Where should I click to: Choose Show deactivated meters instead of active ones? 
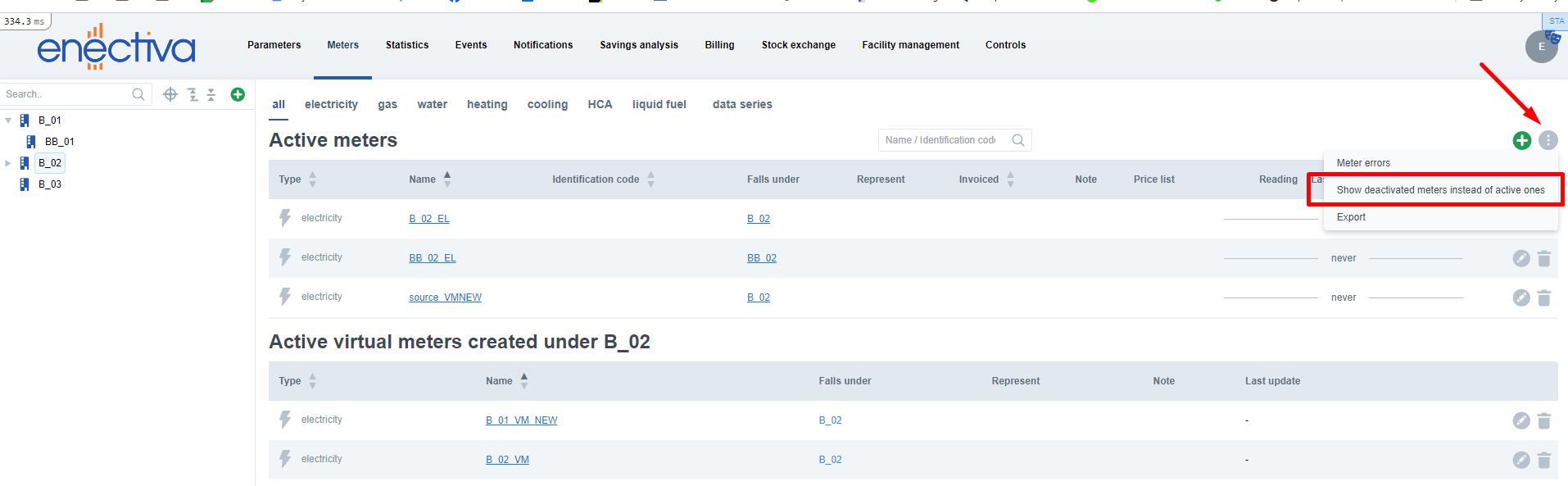click(x=1440, y=190)
